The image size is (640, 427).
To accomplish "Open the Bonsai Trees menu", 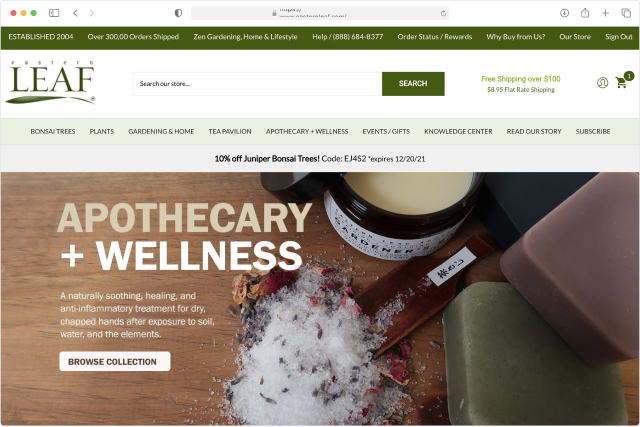I will [x=53, y=131].
